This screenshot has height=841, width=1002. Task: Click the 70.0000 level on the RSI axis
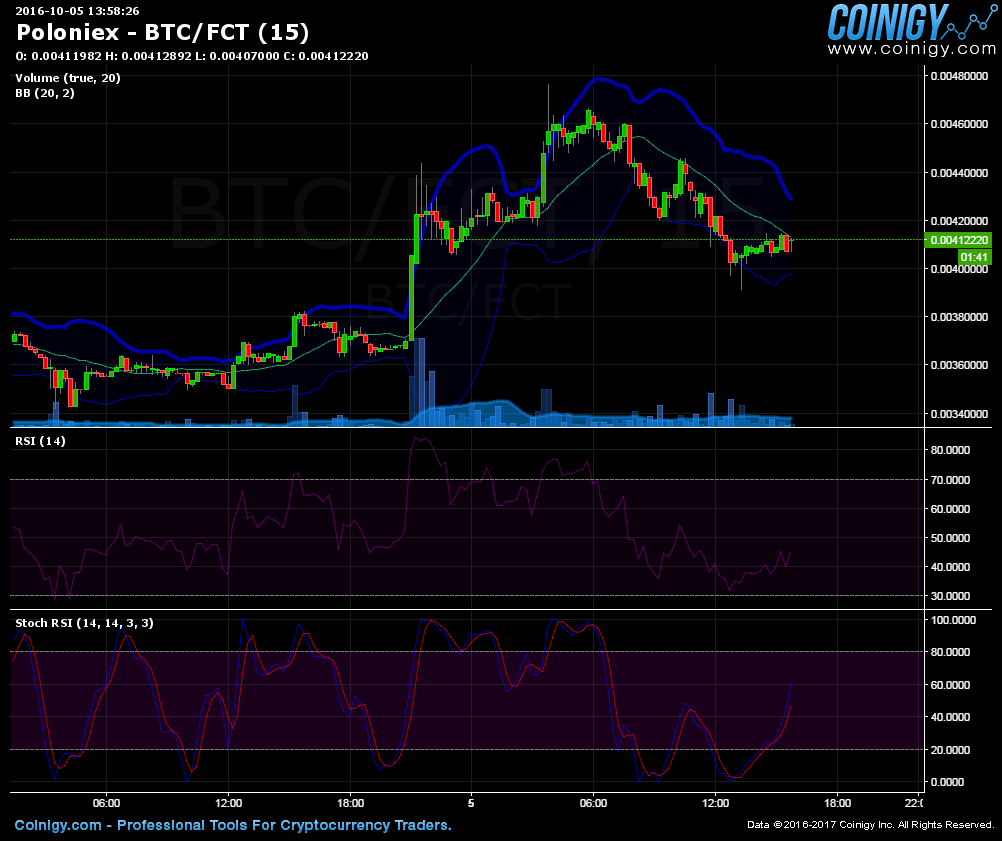click(x=950, y=480)
